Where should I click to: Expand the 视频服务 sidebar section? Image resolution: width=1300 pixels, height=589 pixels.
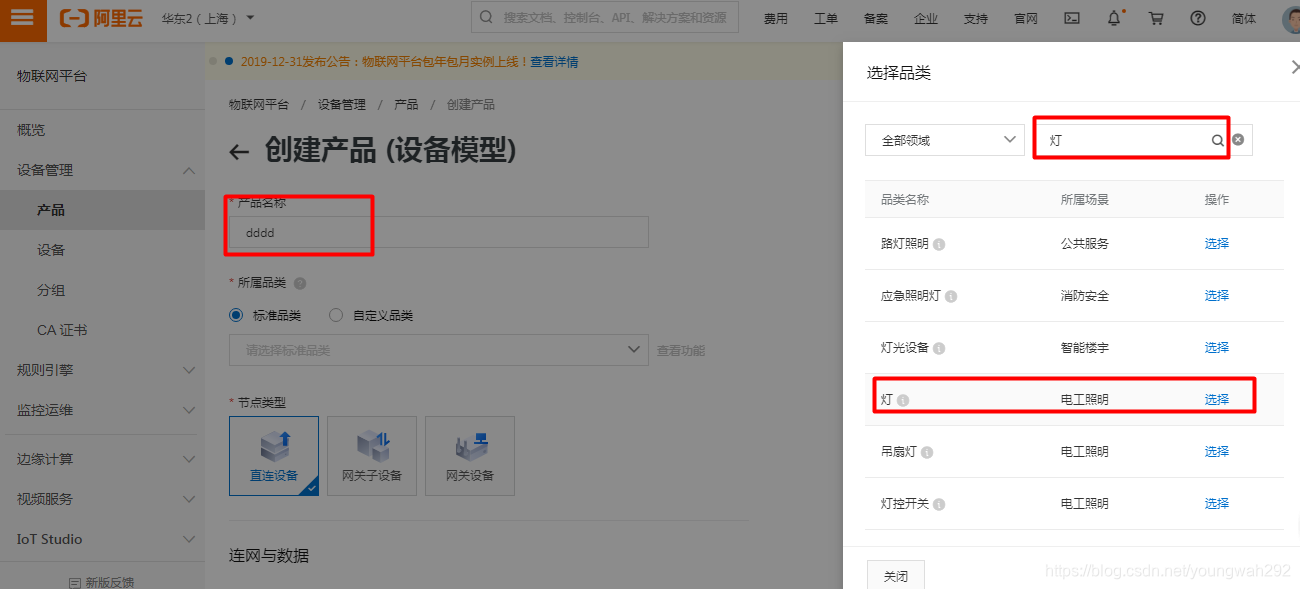point(102,499)
